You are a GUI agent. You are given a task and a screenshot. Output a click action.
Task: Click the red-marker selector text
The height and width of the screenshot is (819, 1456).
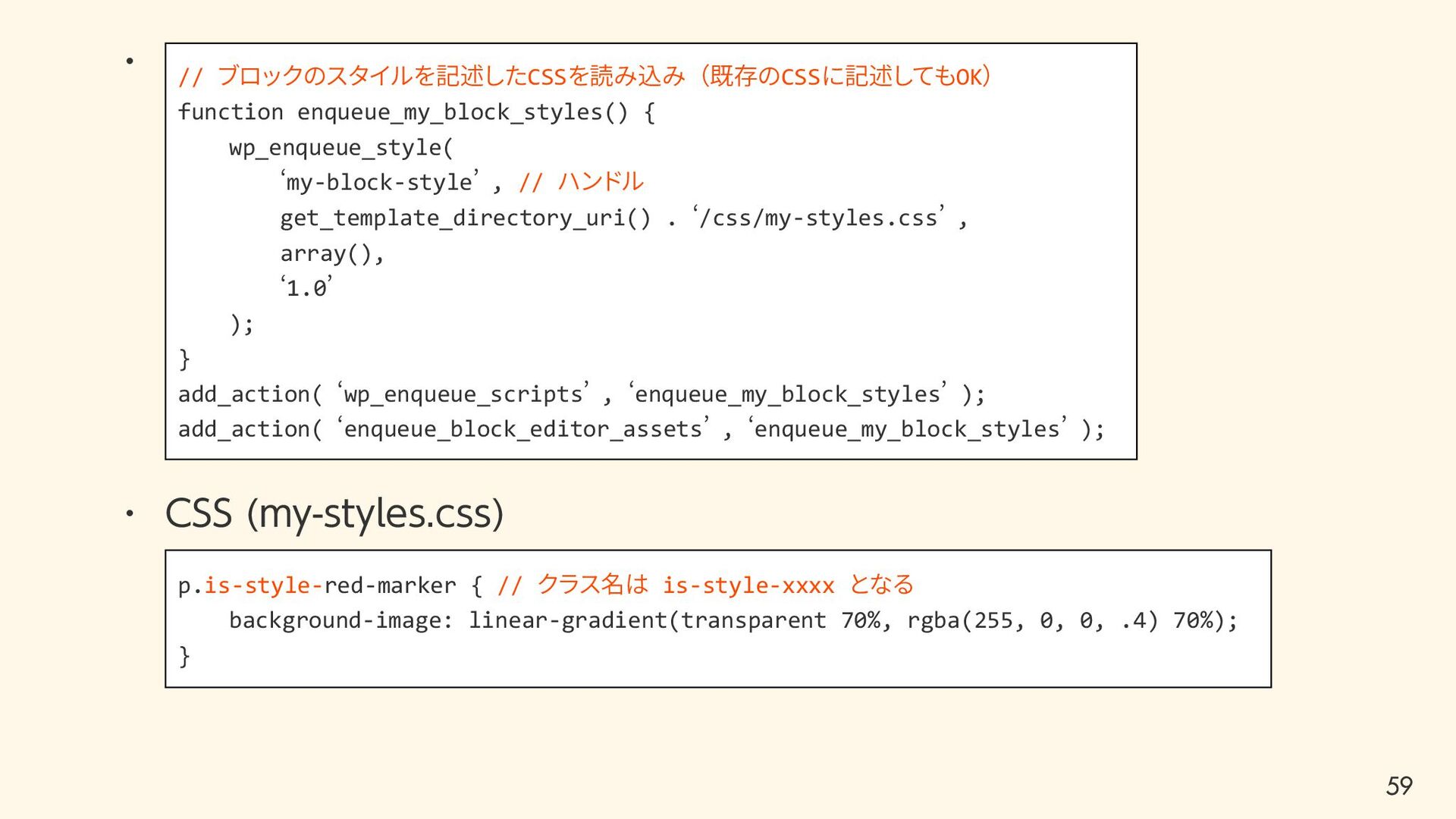[x=390, y=585]
